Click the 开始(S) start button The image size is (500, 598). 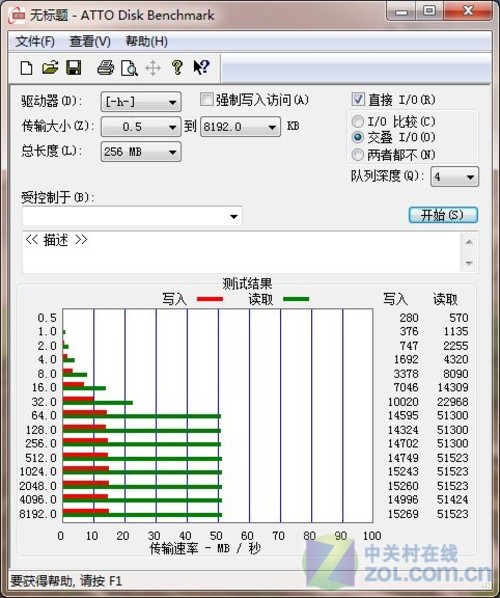443,215
